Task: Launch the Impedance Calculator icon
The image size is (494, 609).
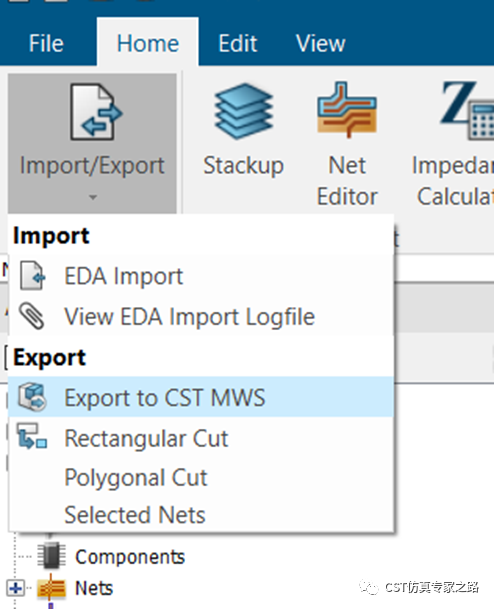Action: pyautogui.click(x=467, y=110)
